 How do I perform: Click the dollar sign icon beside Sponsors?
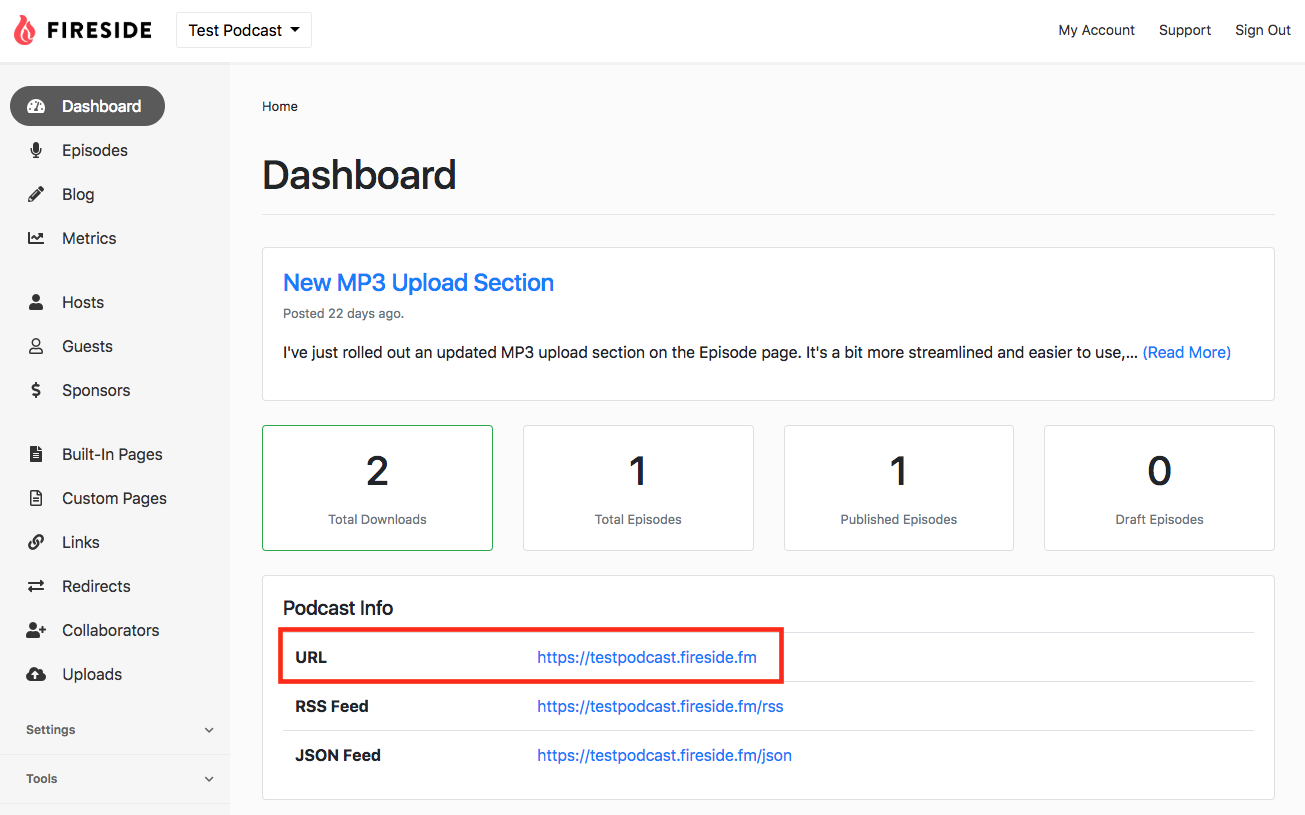coord(36,390)
